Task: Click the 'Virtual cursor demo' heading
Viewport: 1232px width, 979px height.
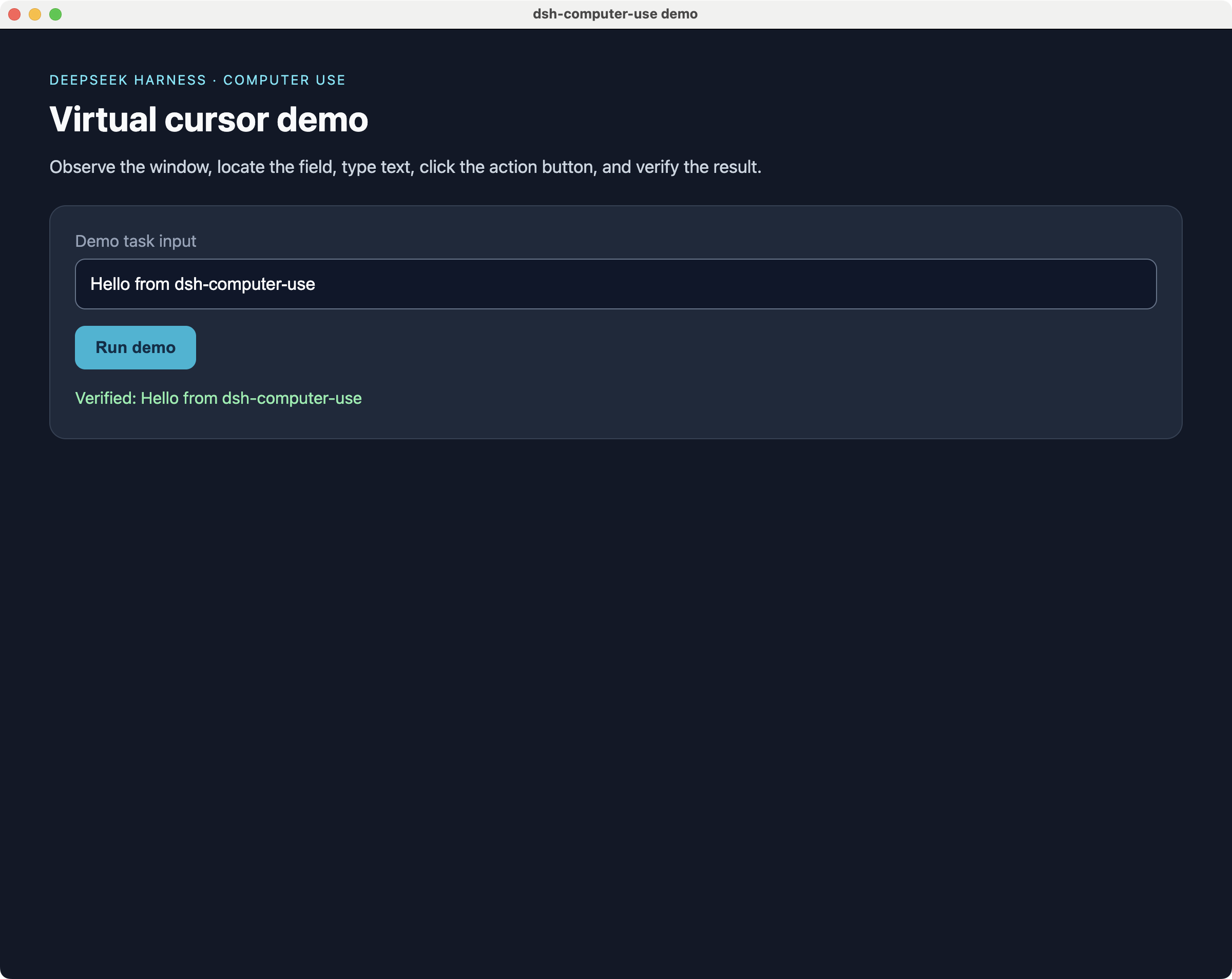Action: (x=208, y=120)
